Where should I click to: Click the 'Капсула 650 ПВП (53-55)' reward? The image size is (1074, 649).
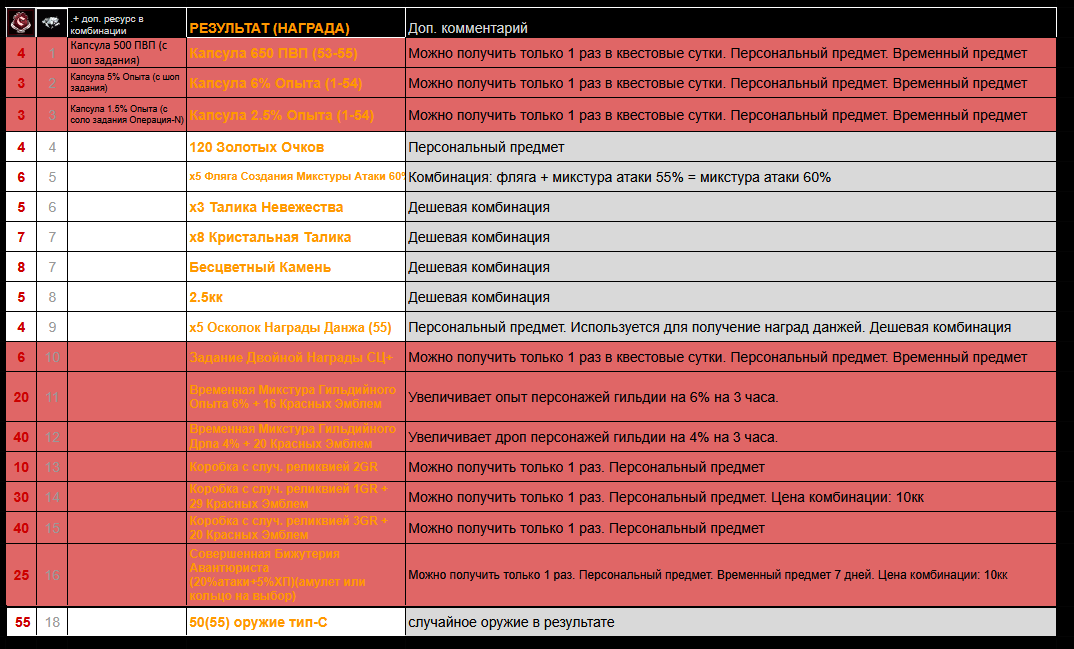click(x=273, y=54)
